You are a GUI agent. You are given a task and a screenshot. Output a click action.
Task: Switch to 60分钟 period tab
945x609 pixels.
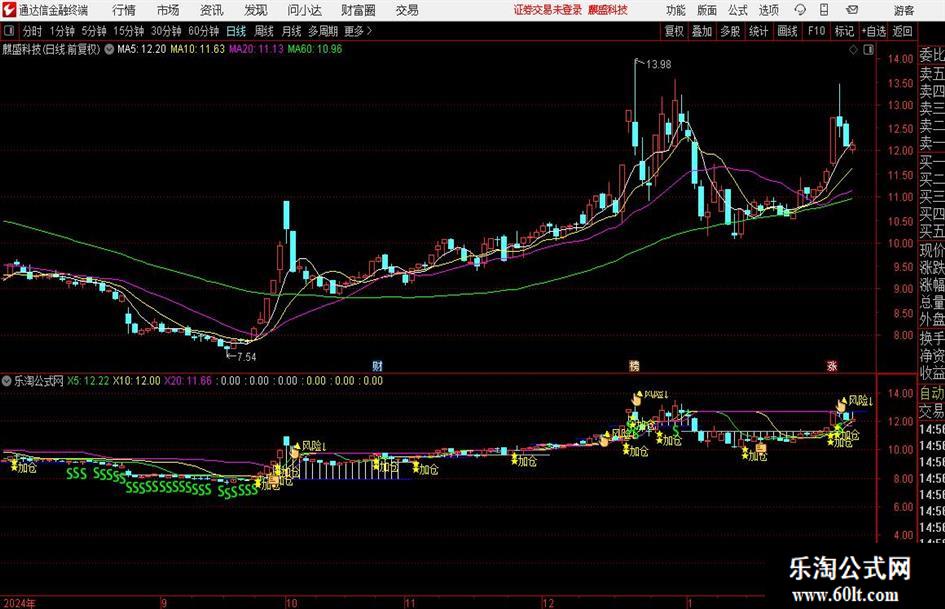point(203,31)
